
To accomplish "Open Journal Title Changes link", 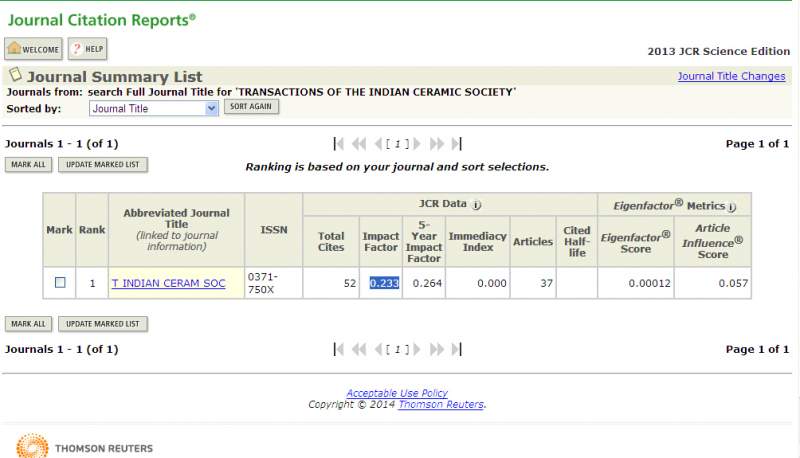I will [x=731, y=76].
